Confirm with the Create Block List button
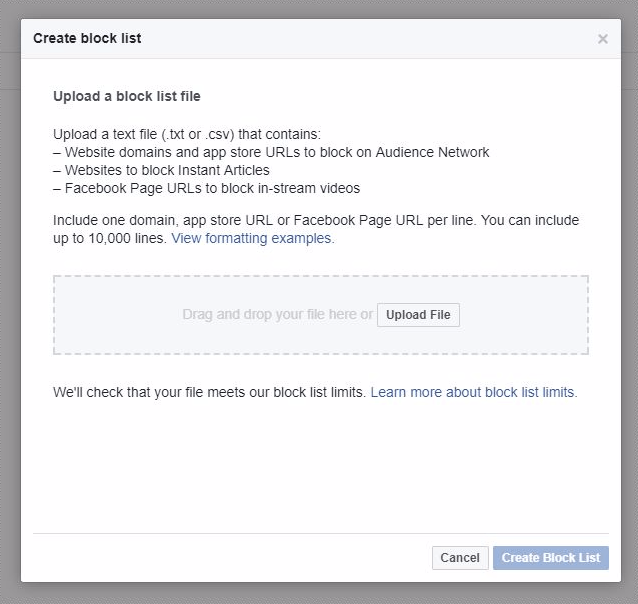This screenshot has height=604, width=638. (x=551, y=558)
